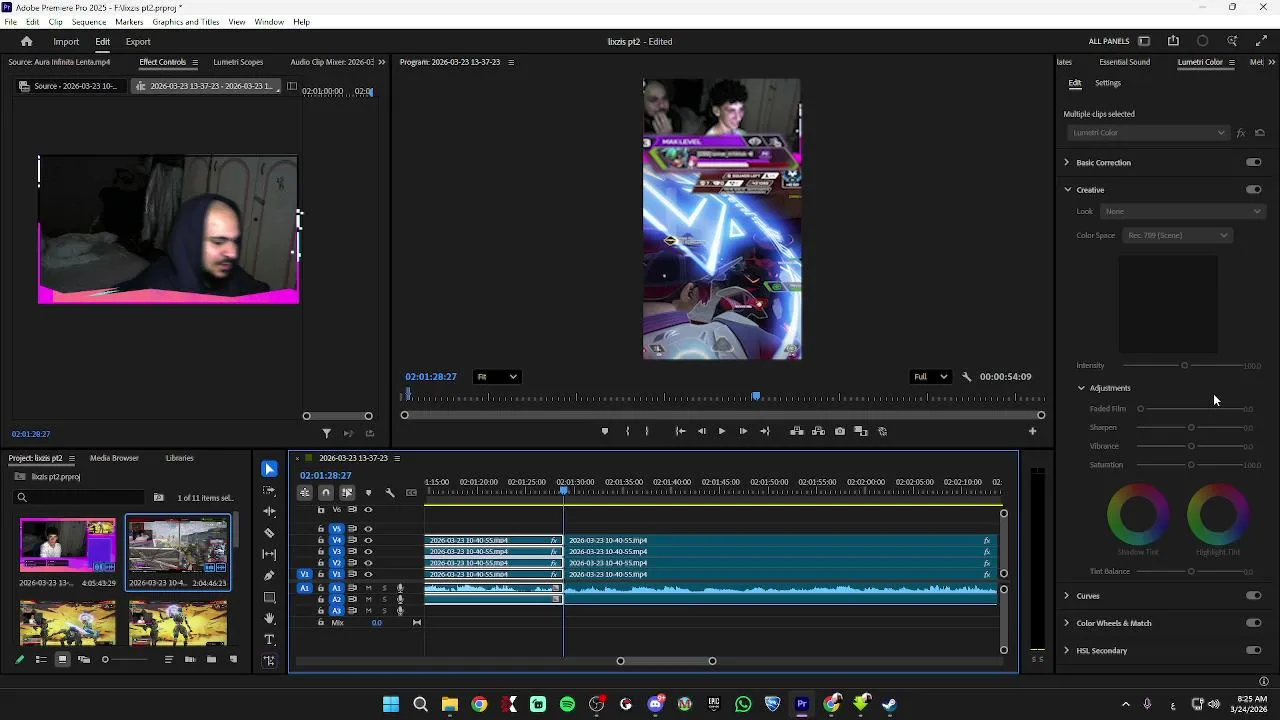Click the Shadow Tint color wheel
The width and height of the screenshot is (1280, 720).
tap(1138, 514)
